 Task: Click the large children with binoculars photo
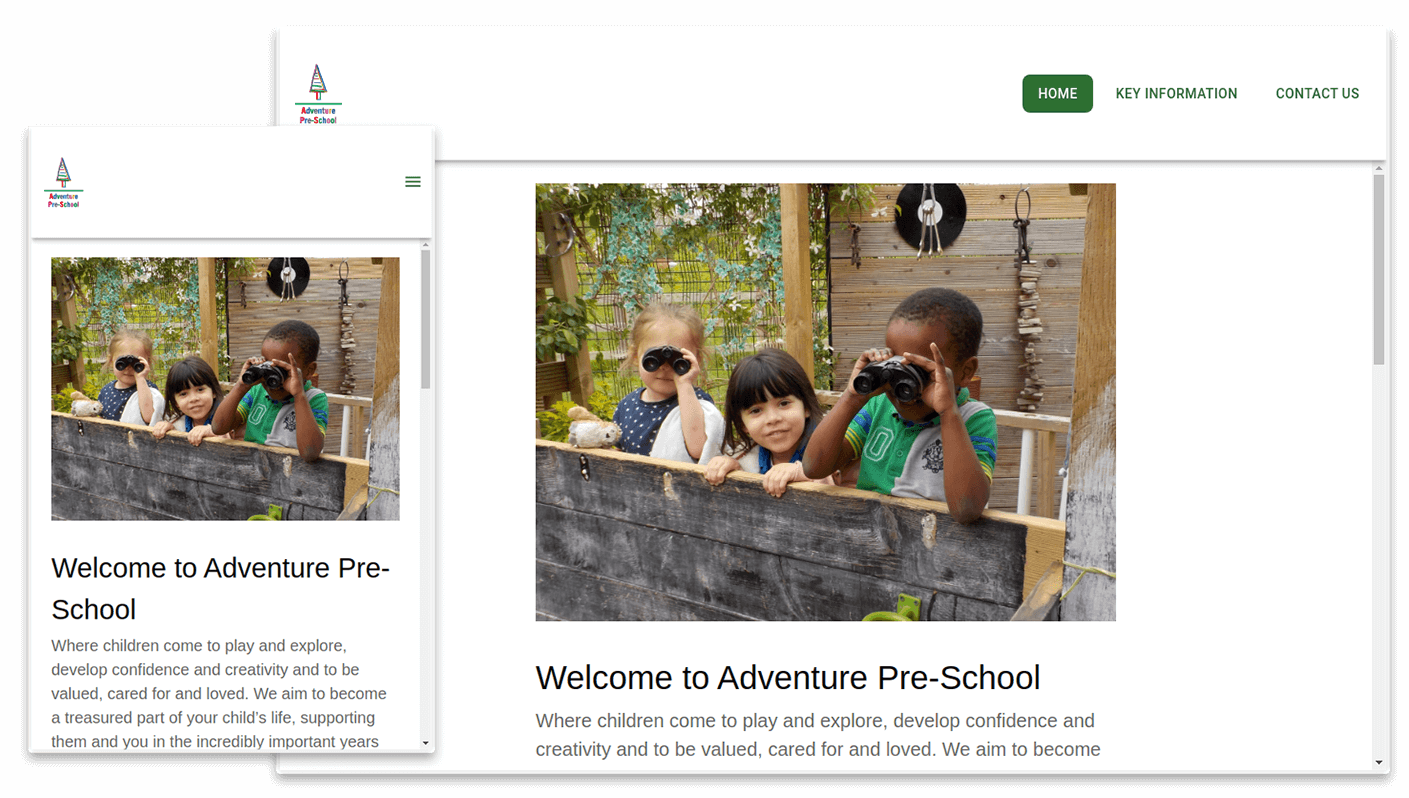825,402
